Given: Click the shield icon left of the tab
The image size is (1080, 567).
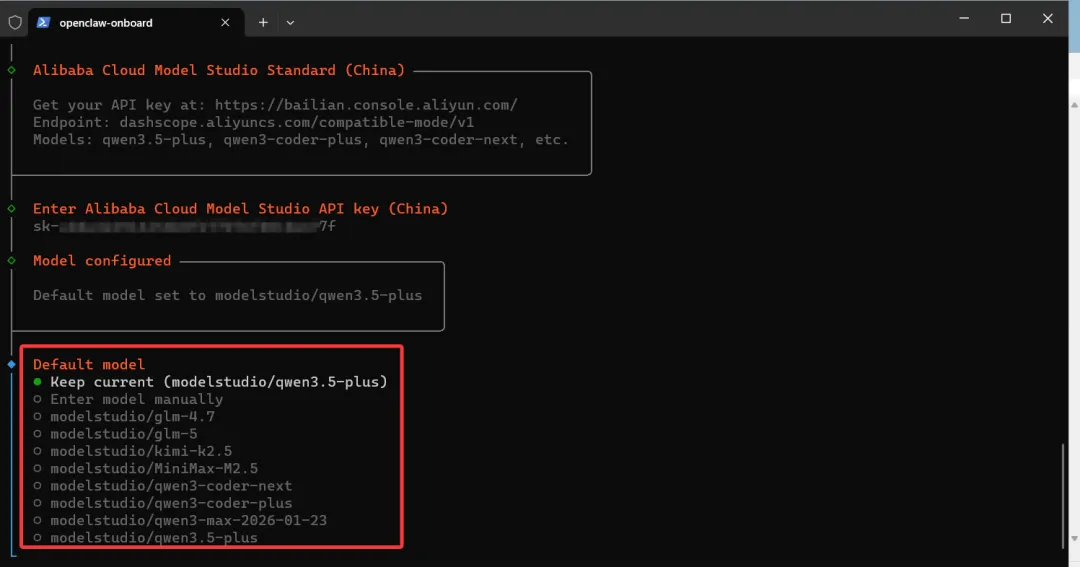Looking at the screenshot, I should coord(14,23).
